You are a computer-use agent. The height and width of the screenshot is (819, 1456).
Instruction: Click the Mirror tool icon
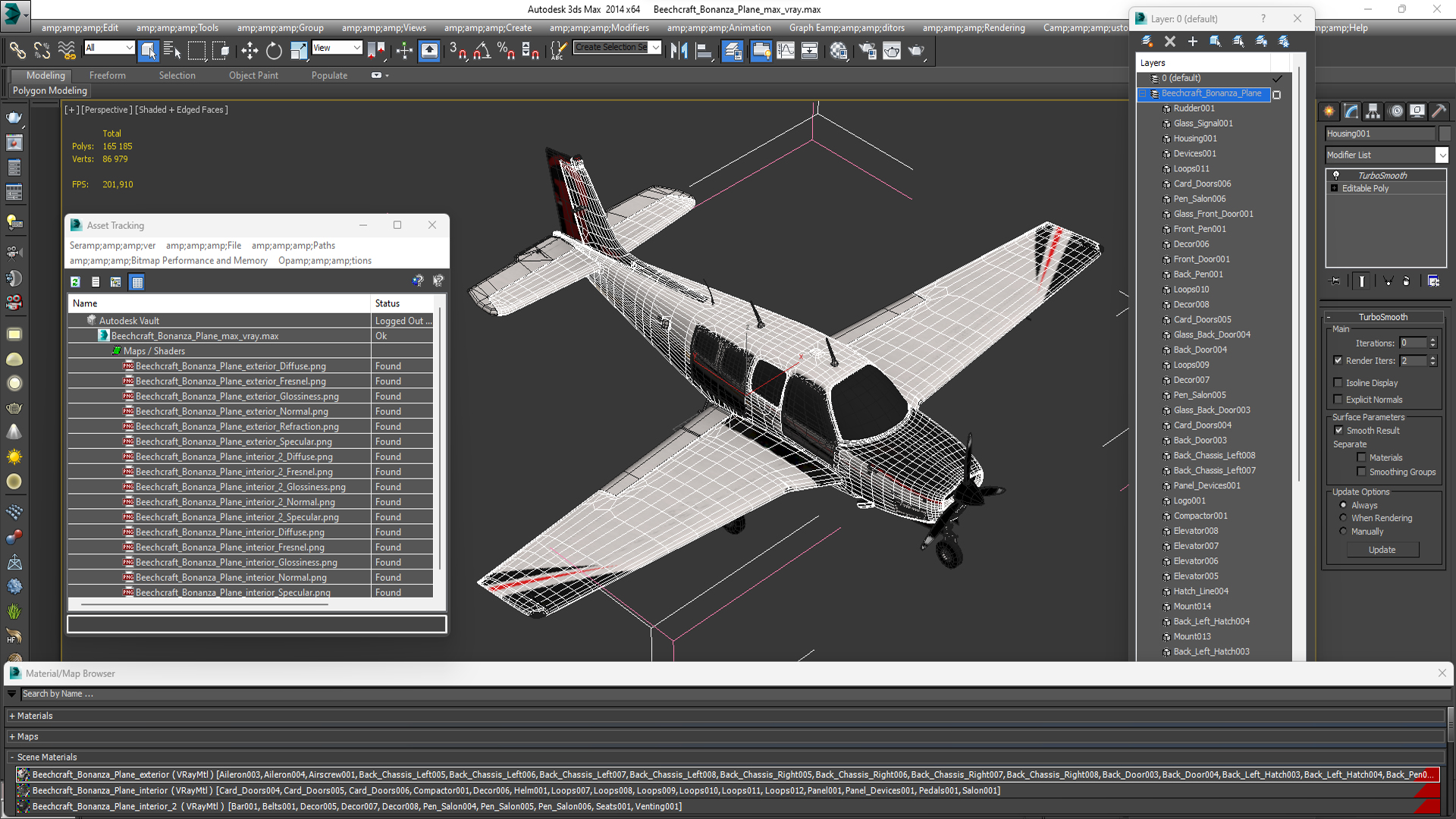tap(679, 51)
